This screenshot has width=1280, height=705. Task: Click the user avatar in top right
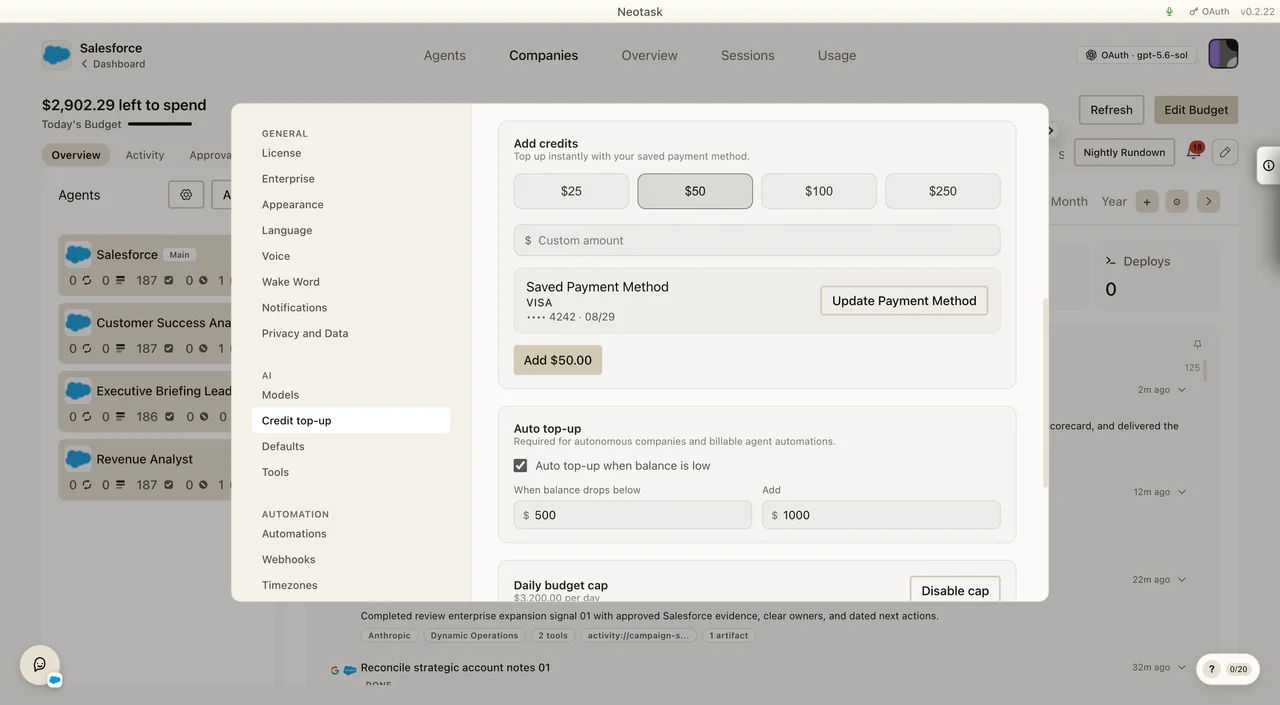[x=1223, y=54]
